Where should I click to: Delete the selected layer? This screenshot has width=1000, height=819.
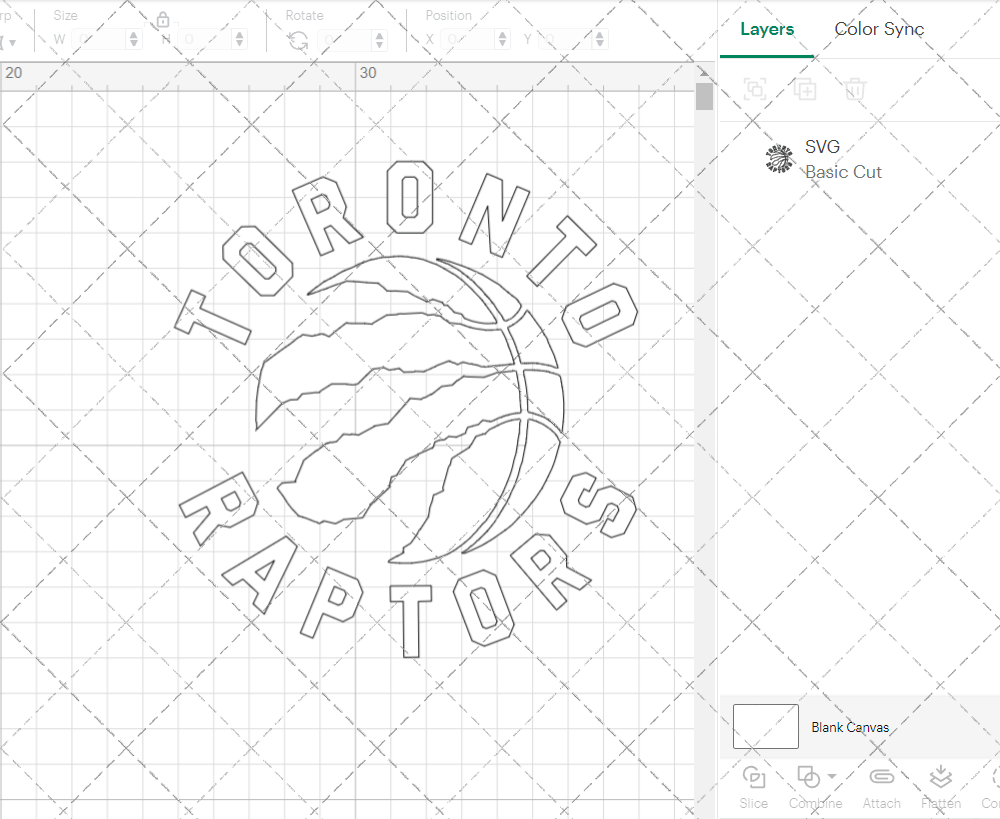tap(854, 89)
